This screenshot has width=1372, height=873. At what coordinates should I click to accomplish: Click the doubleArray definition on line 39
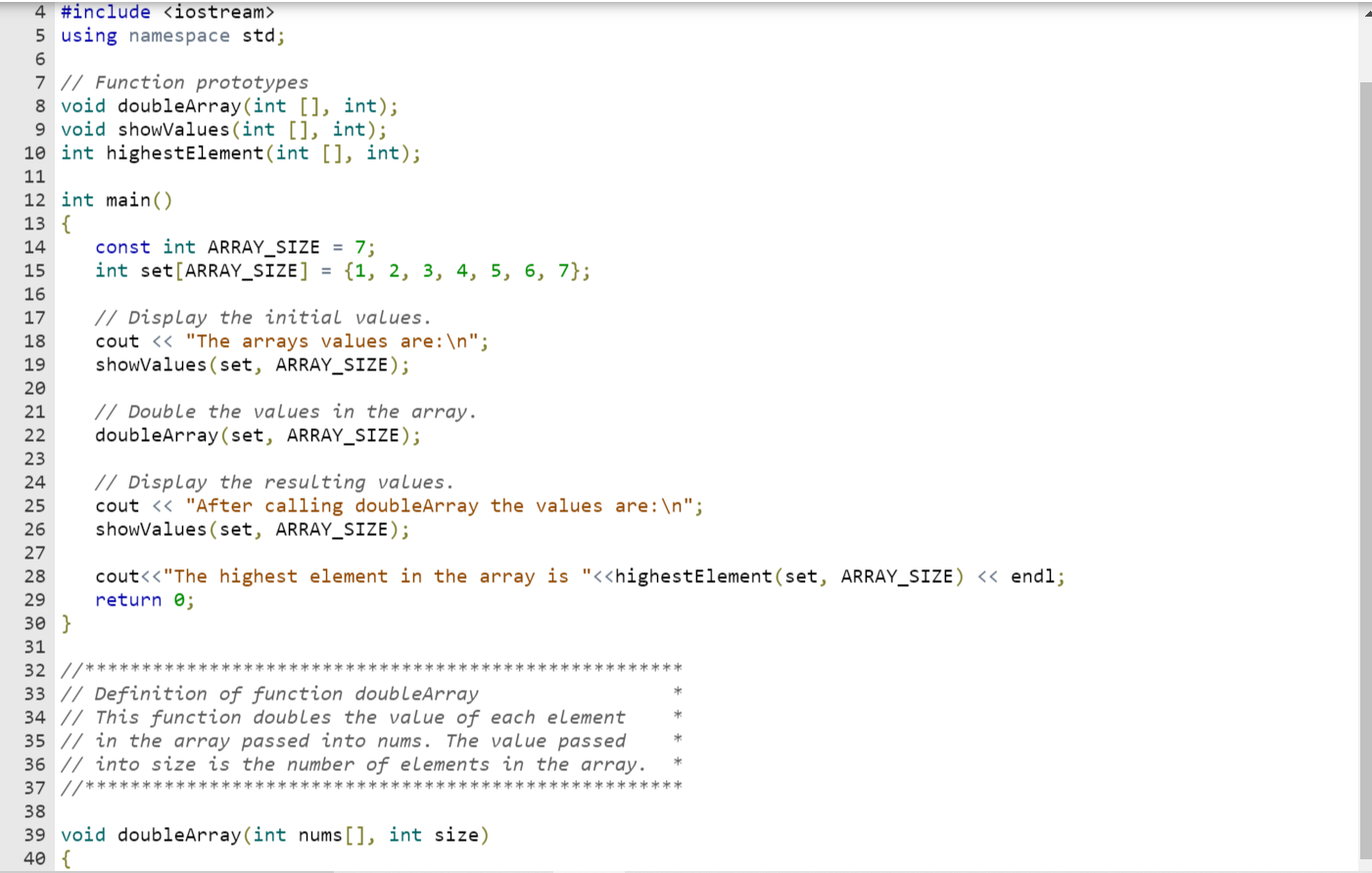[274, 834]
